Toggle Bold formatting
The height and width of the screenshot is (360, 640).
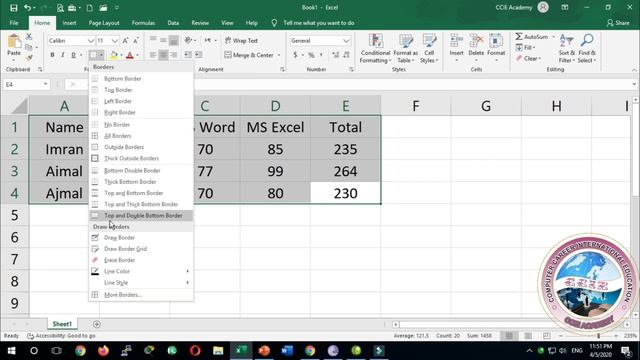pos(52,55)
